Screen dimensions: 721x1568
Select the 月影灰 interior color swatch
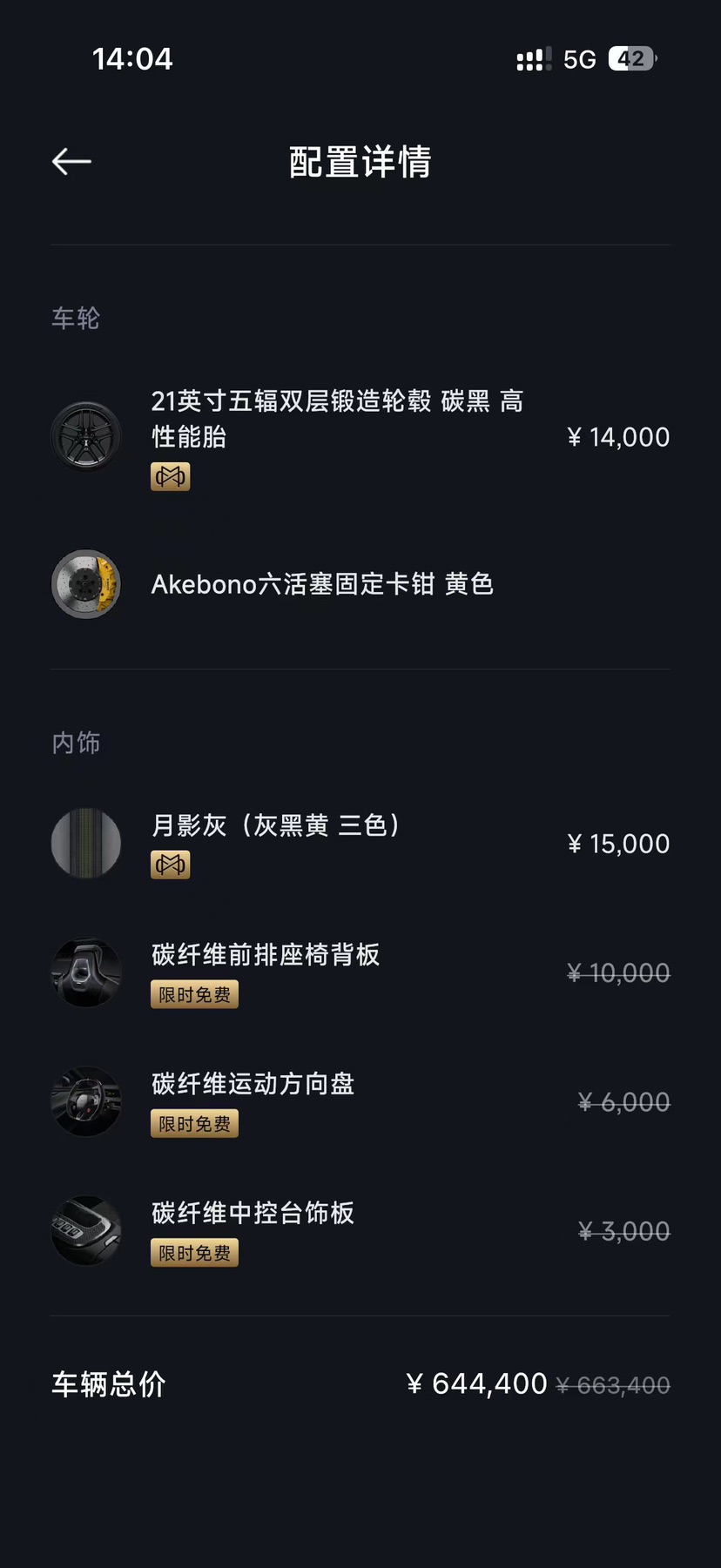[x=85, y=843]
